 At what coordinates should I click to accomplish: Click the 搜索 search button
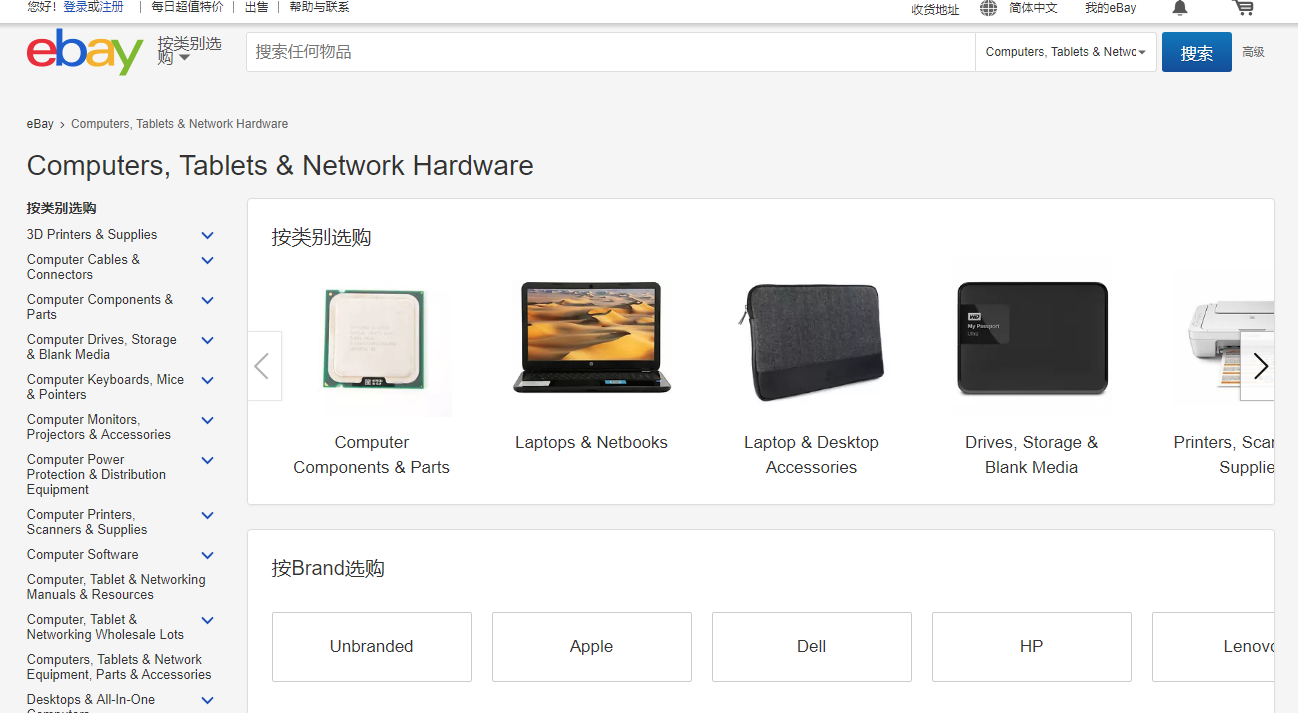point(1197,53)
